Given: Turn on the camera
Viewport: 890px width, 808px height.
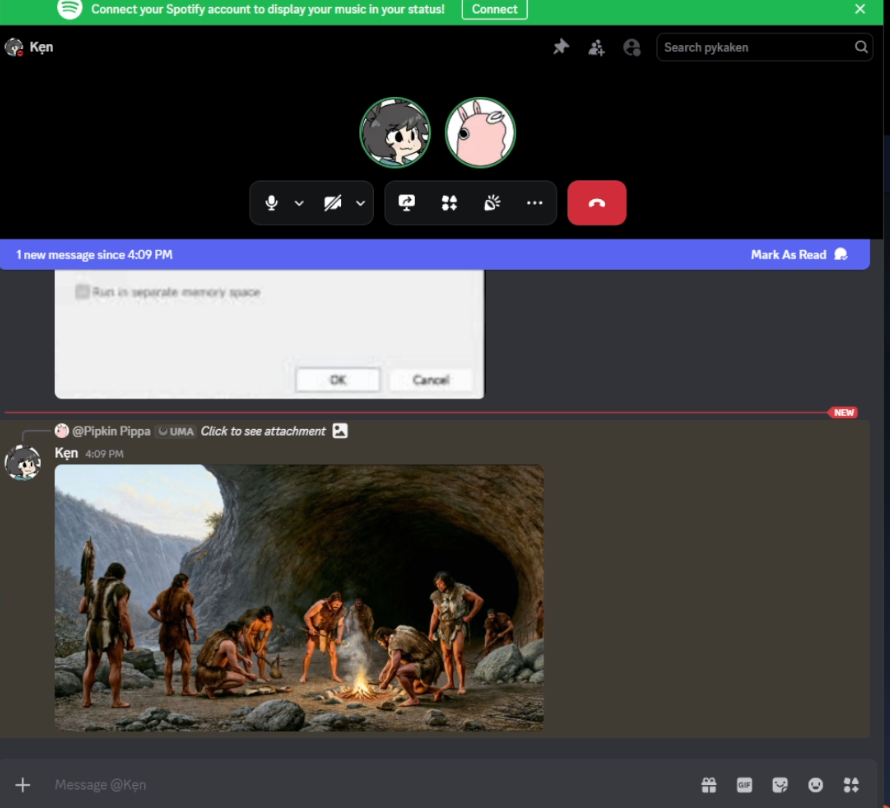Looking at the screenshot, I should coord(333,203).
